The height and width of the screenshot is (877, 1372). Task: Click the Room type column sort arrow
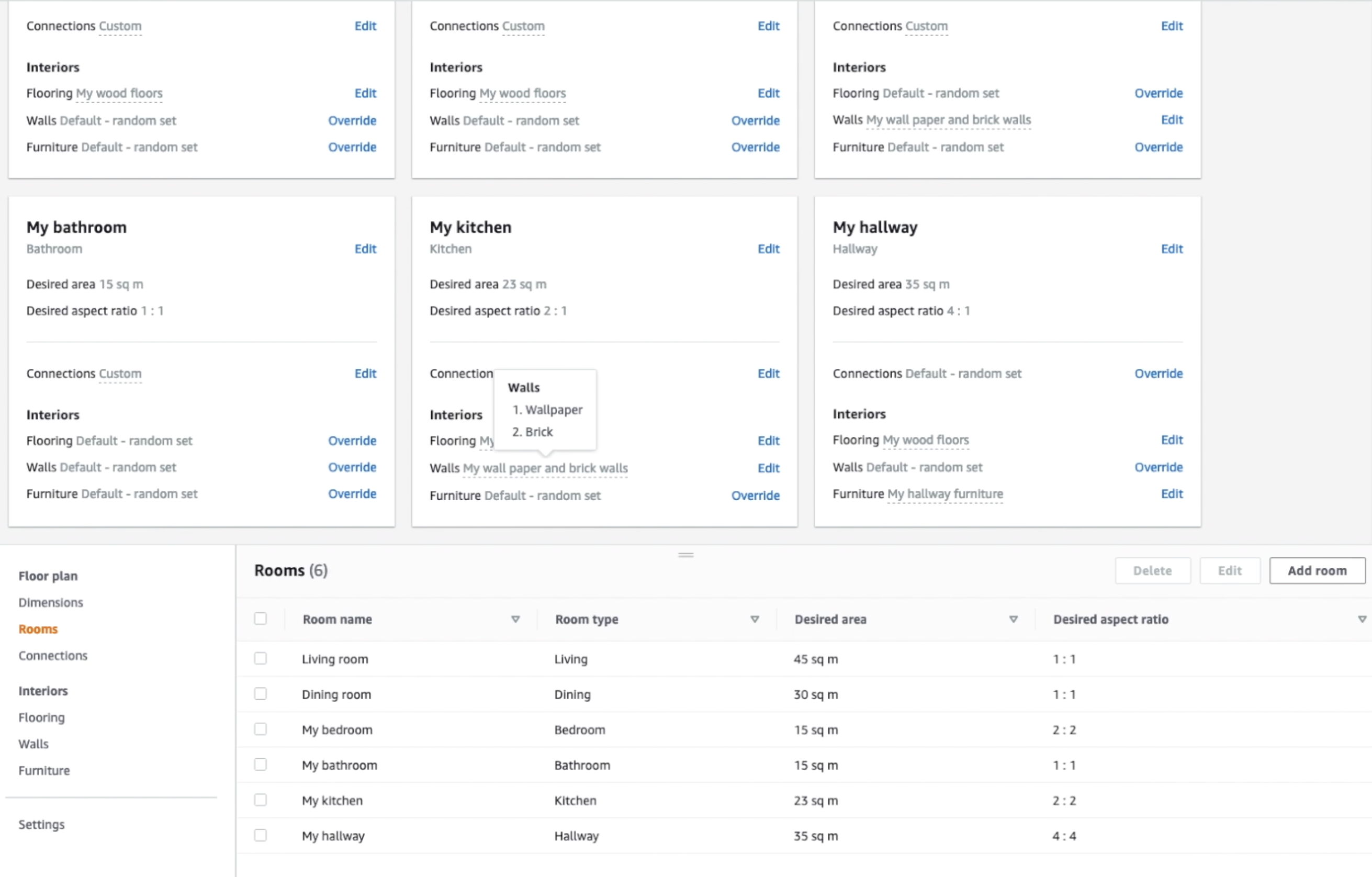tap(755, 620)
